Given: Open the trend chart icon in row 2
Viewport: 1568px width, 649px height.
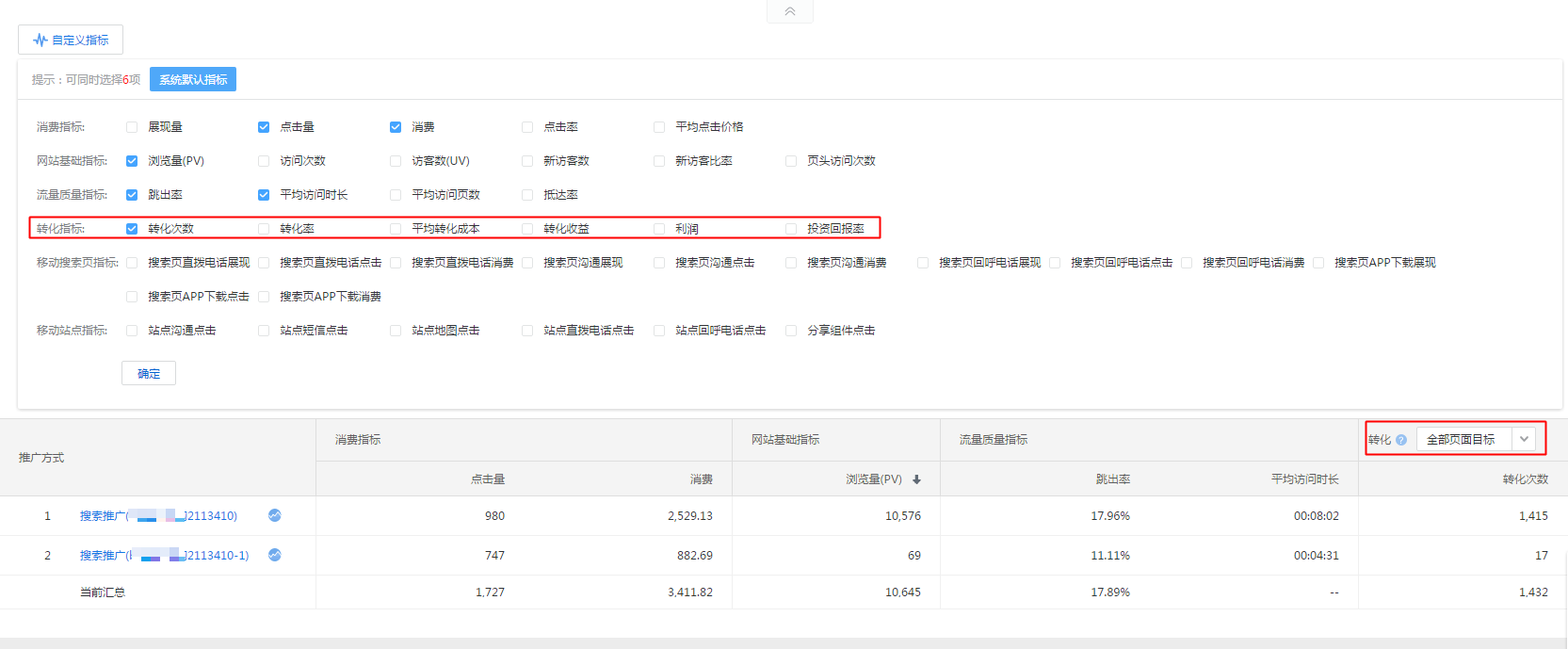Looking at the screenshot, I should [274, 555].
